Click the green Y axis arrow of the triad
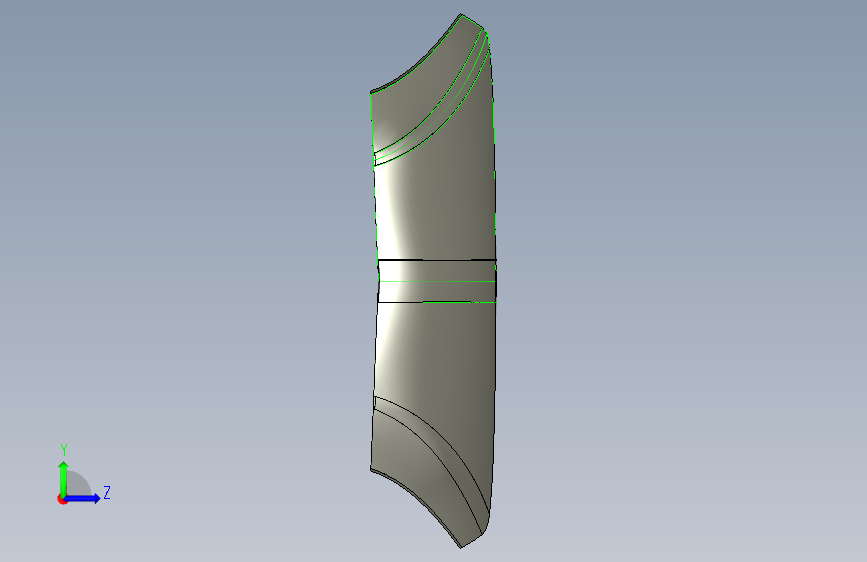This screenshot has height=562, width=867. [64, 479]
